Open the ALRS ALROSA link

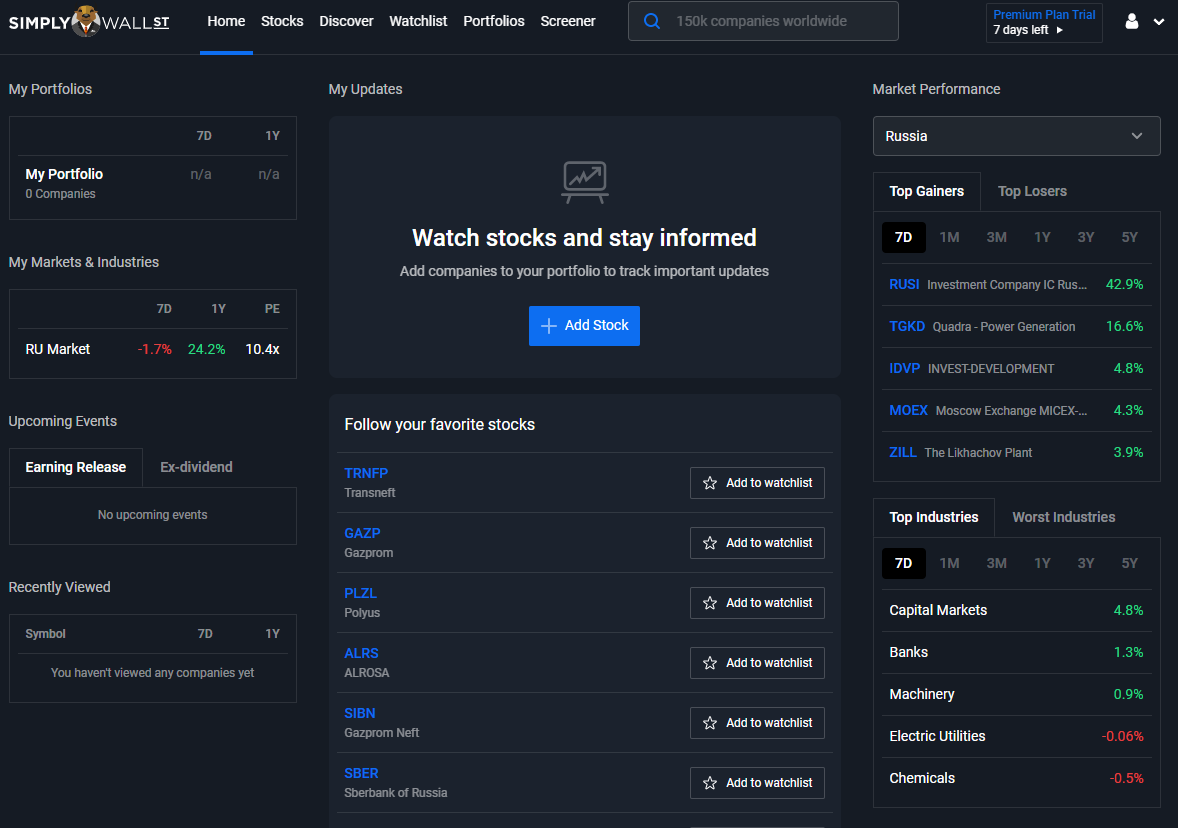coord(361,654)
